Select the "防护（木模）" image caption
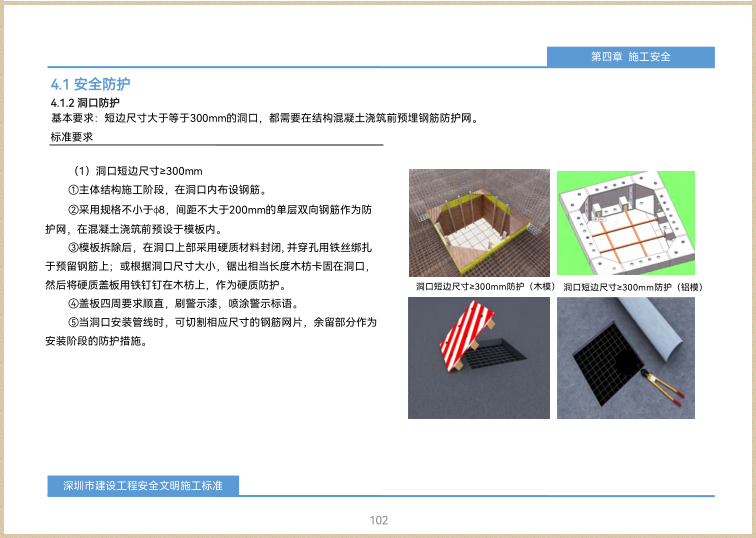 pos(485,287)
